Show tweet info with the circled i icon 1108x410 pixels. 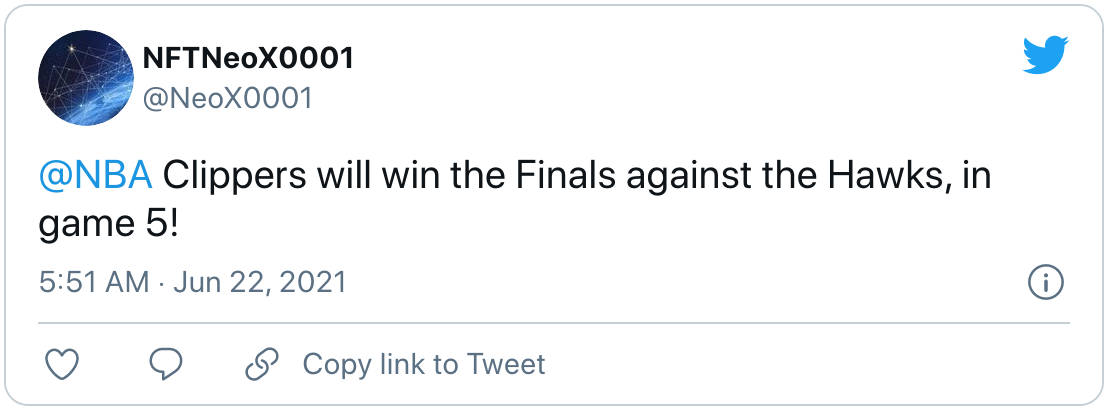click(1045, 283)
